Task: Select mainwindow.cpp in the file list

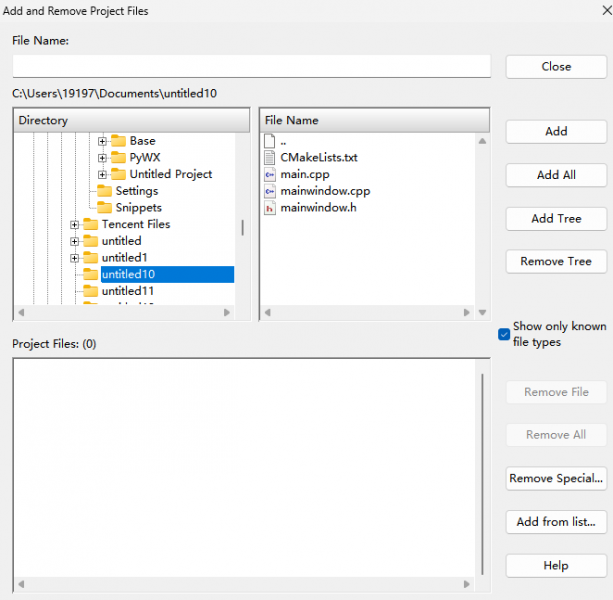Action: 325,191
